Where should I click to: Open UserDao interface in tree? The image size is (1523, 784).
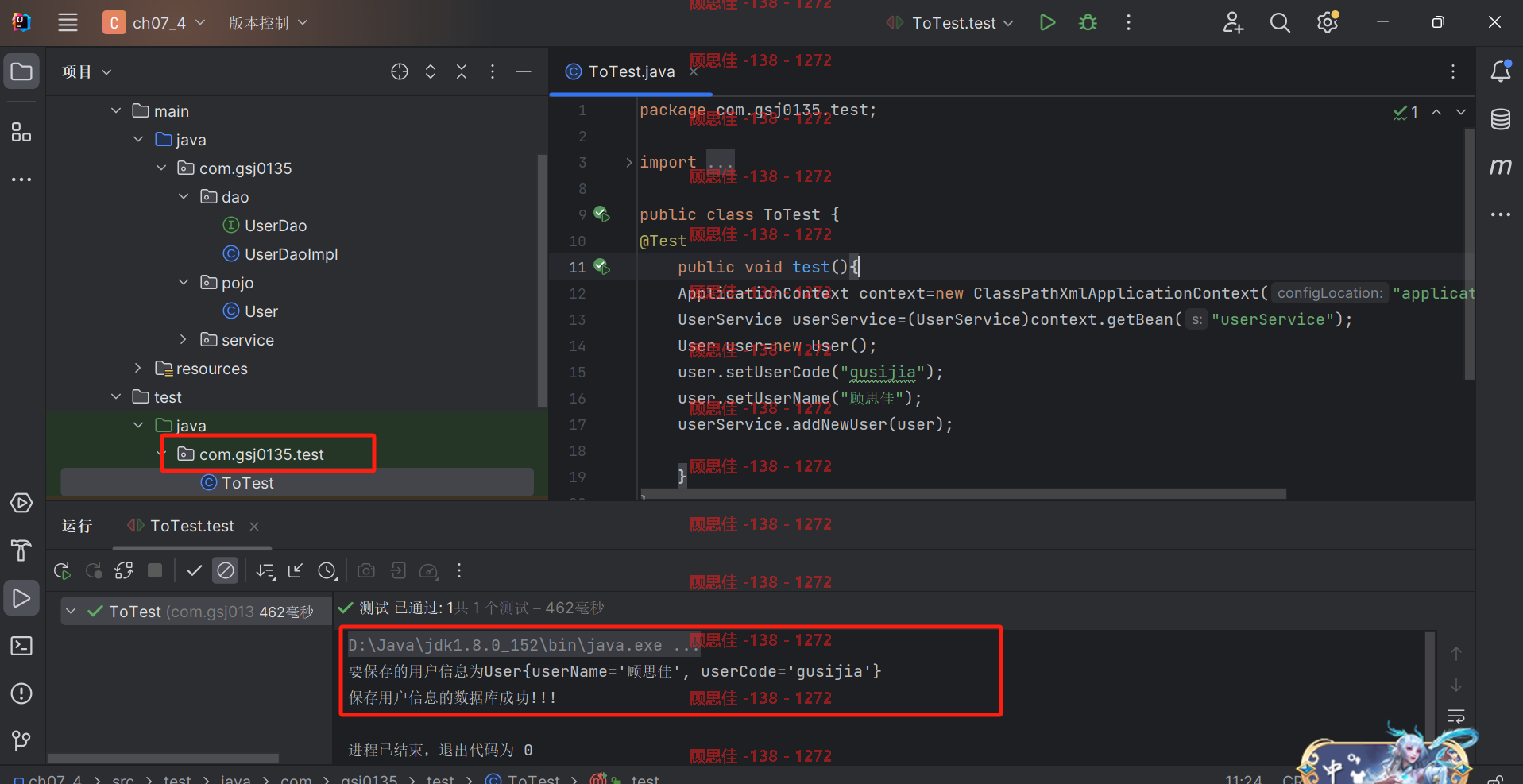pos(265,226)
